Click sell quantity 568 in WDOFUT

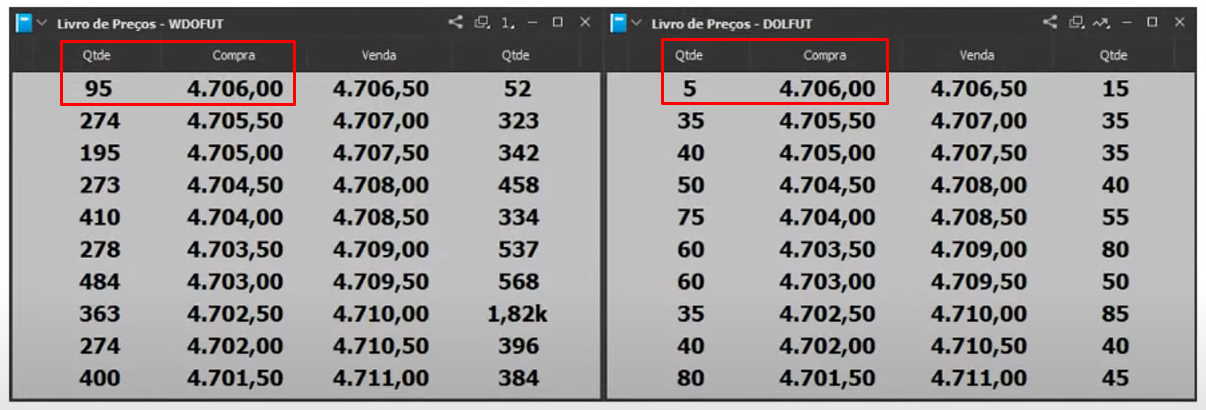tap(517, 281)
